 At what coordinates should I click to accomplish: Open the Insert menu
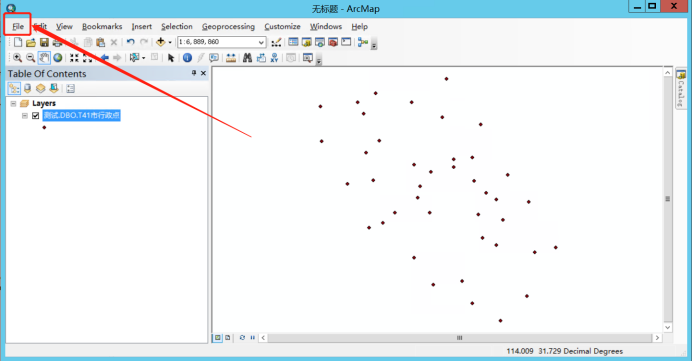point(141,26)
